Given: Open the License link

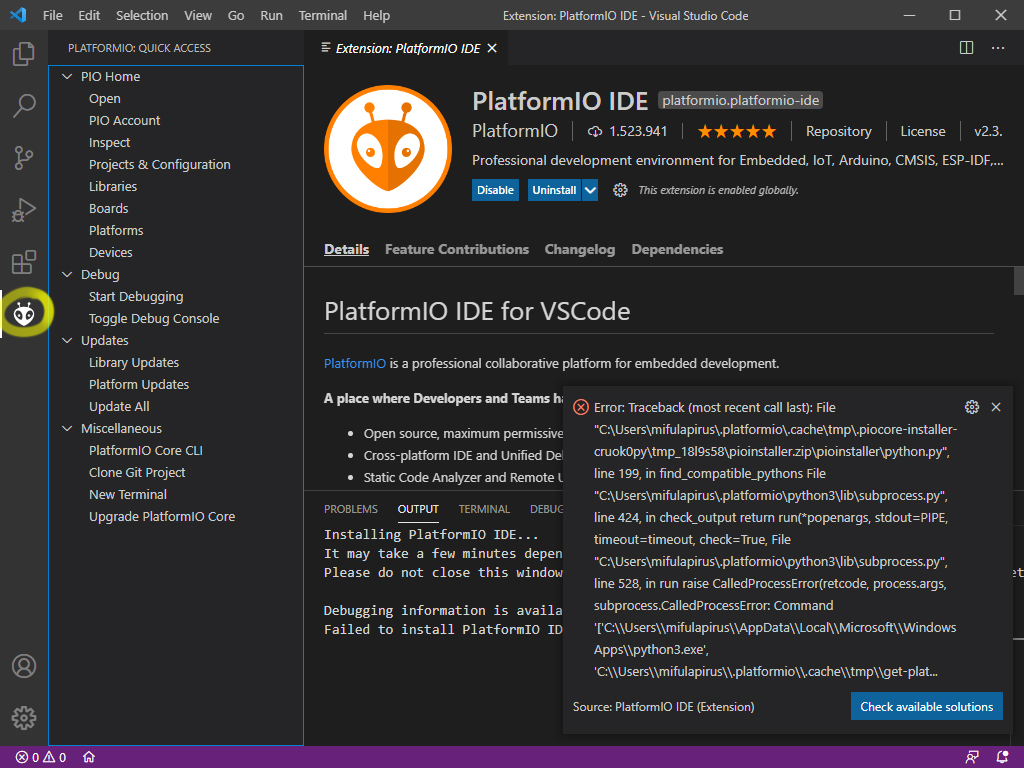Looking at the screenshot, I should [x=923, y=131].
